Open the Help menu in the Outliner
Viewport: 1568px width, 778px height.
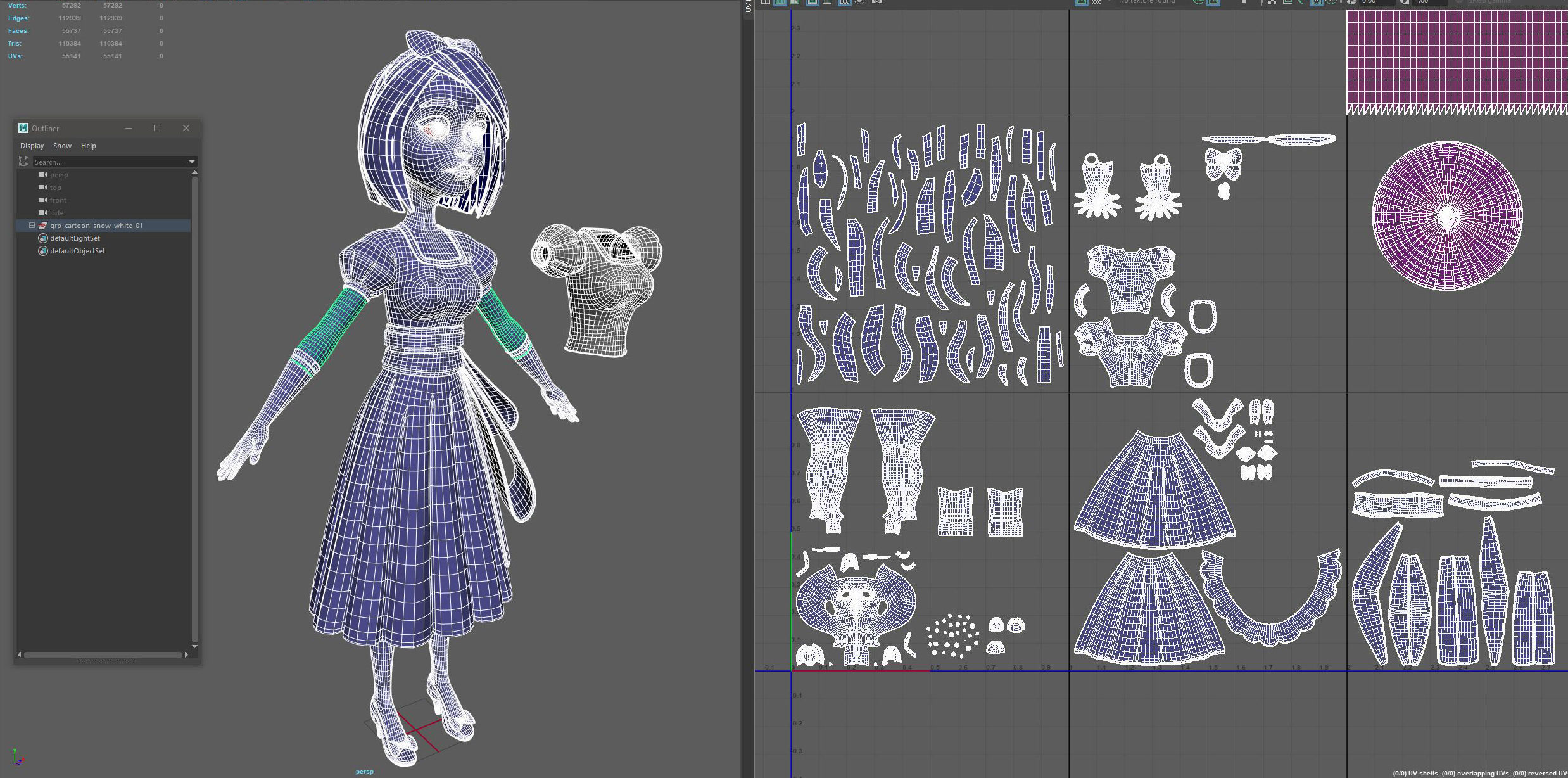[89, 146]
